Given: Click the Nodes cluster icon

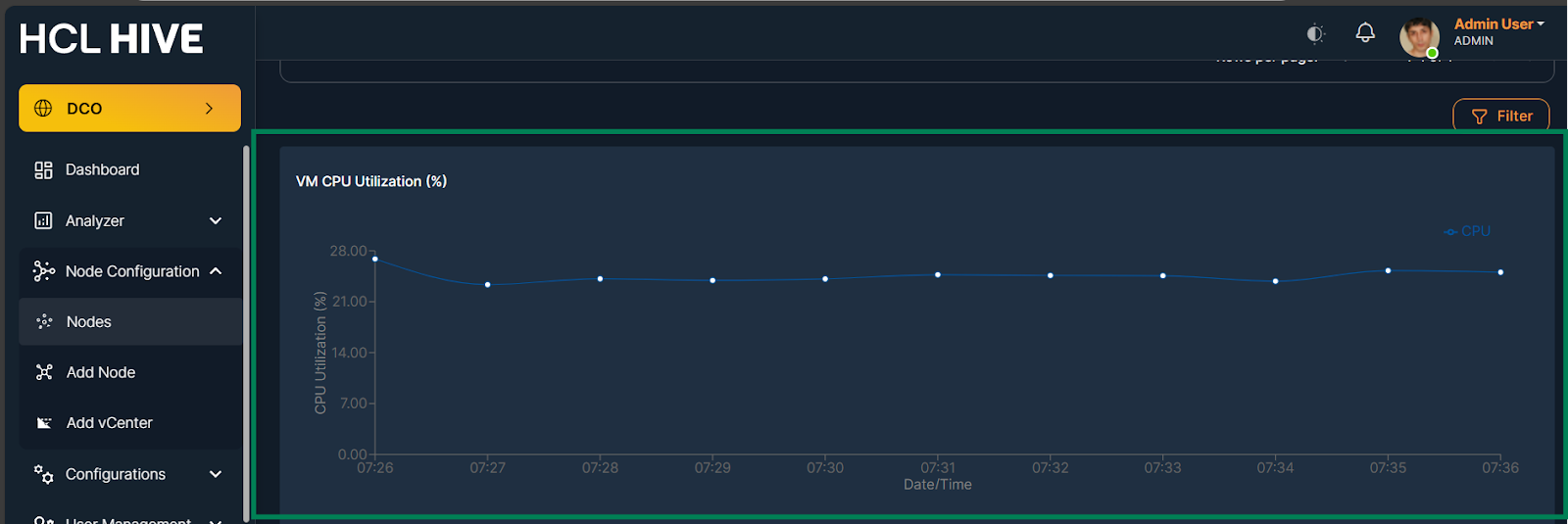Looking at the screenshot, I should click(x=44, y=321).
